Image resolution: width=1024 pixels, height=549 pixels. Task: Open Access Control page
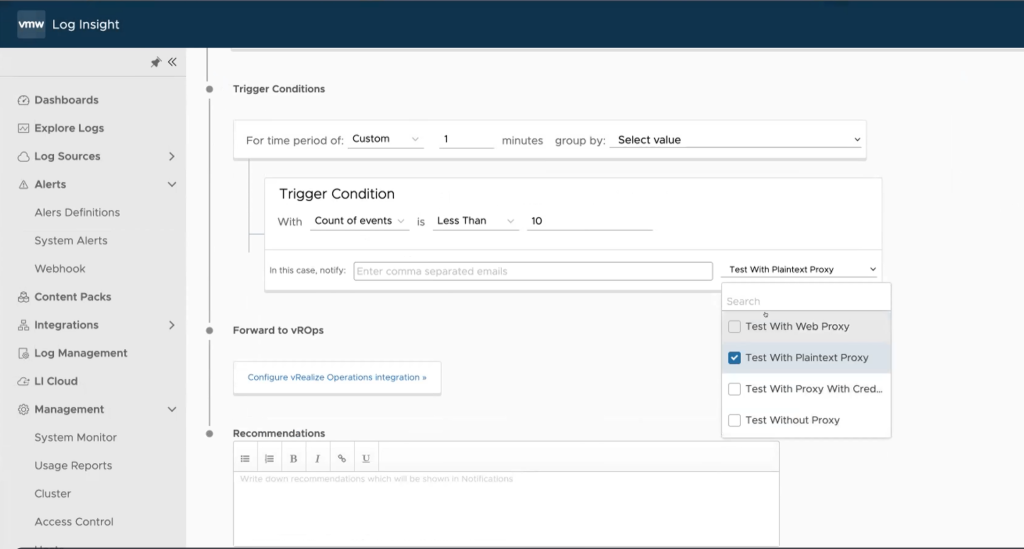pyautogui.click(x=74, y=522)
